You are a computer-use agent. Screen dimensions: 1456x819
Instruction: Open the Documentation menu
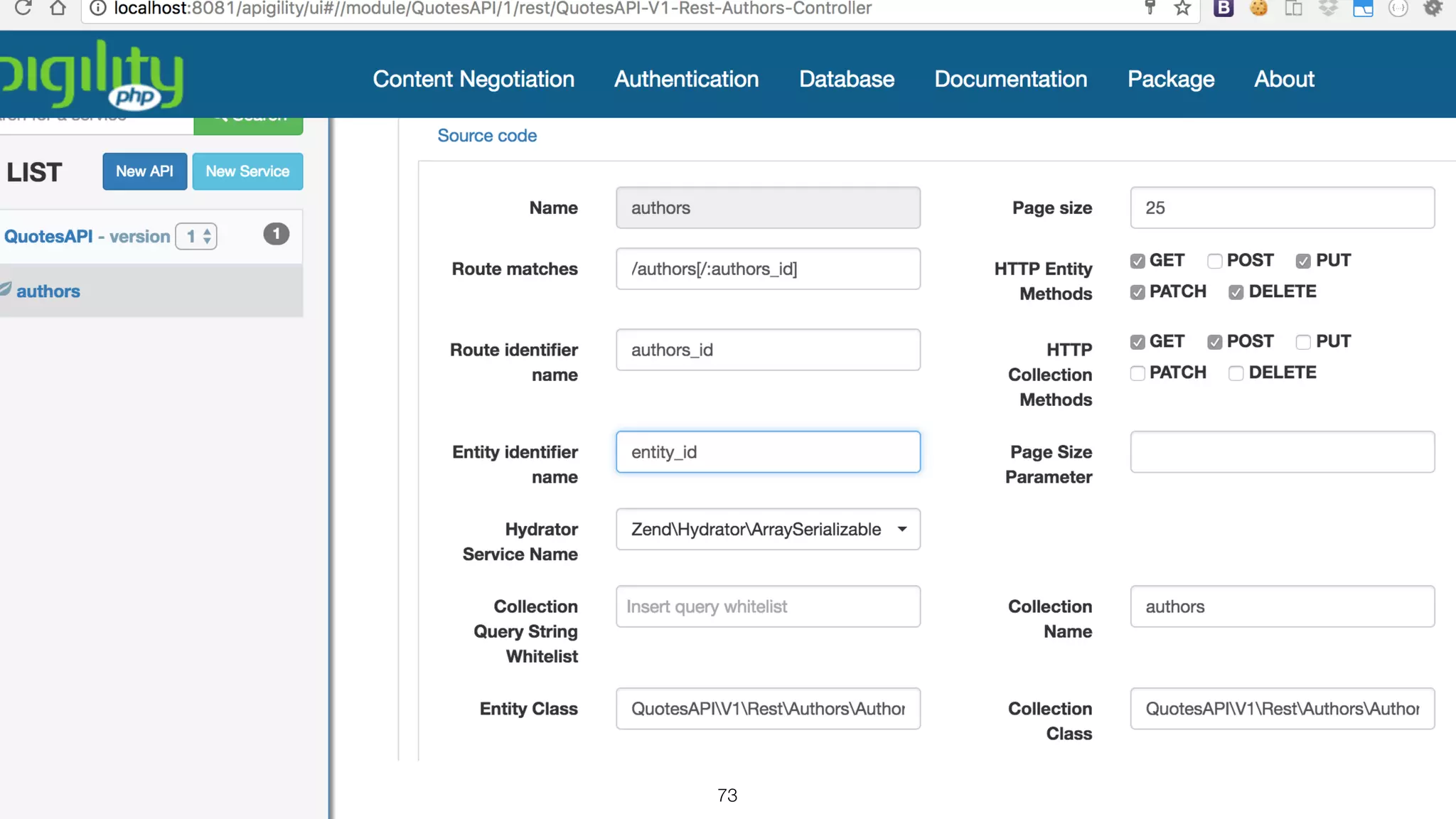pyautogui.click(x=1010, y=79)
